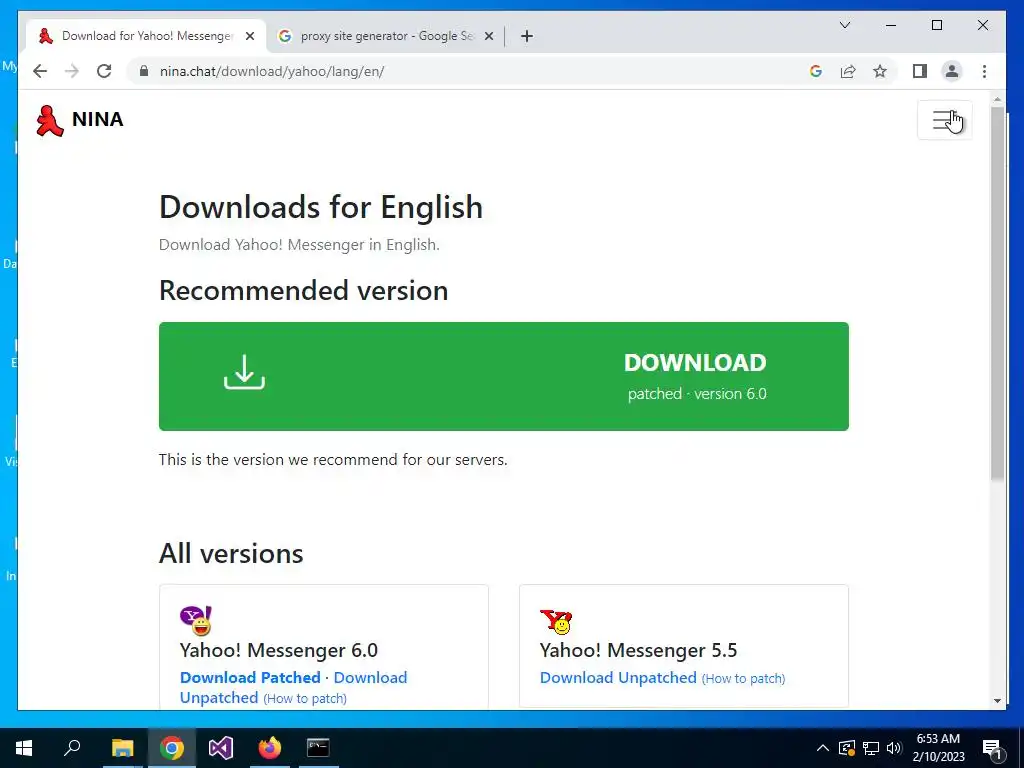
Task: Go back to the previous page
Action: (x=40, y=71)
